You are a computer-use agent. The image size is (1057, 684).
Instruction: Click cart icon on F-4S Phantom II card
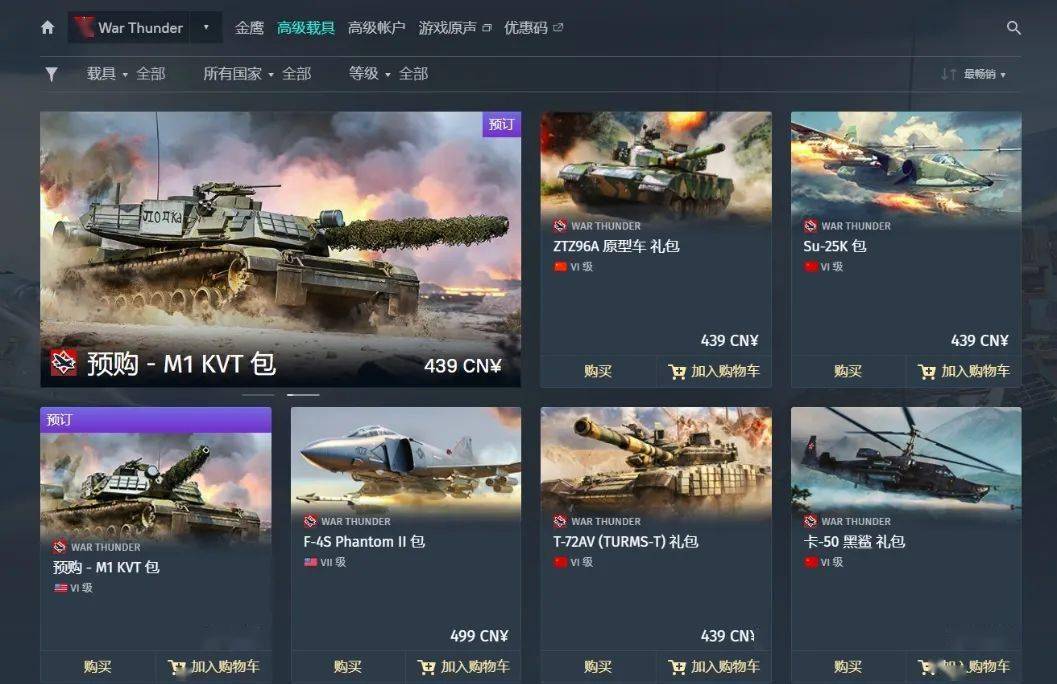click(x=427, y=667)
